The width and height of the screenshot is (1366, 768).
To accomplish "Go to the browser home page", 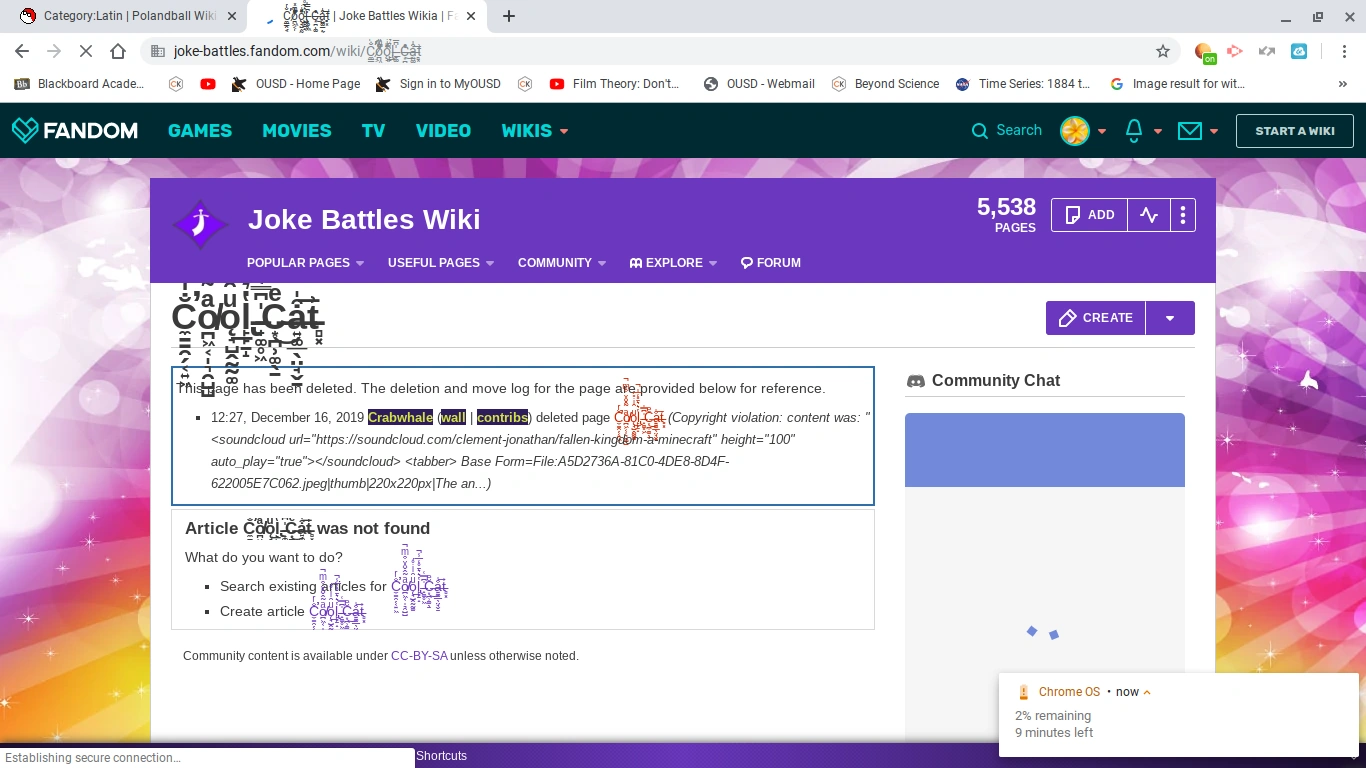I will (x=118, y=51).
